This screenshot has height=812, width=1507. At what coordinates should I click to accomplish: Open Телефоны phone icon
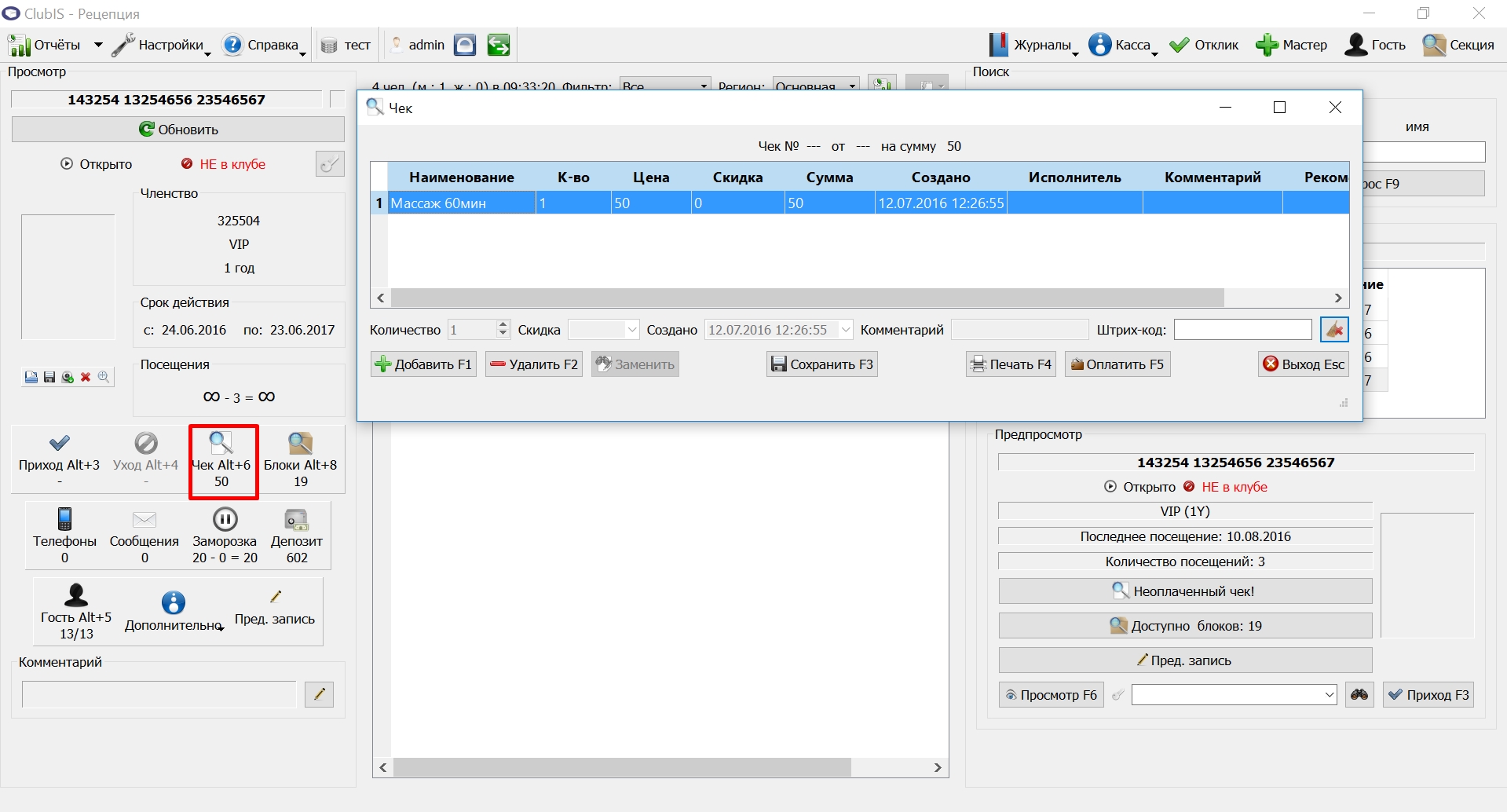click(x=65, y=519)
